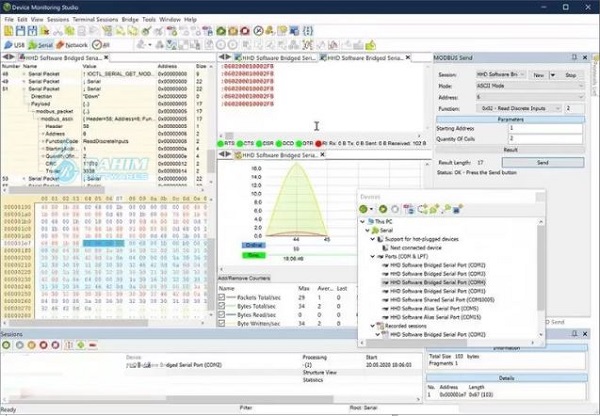This screenshot has height=416, width=600.
Task: Click the Details header in information panel
Action: click(507, 378)
